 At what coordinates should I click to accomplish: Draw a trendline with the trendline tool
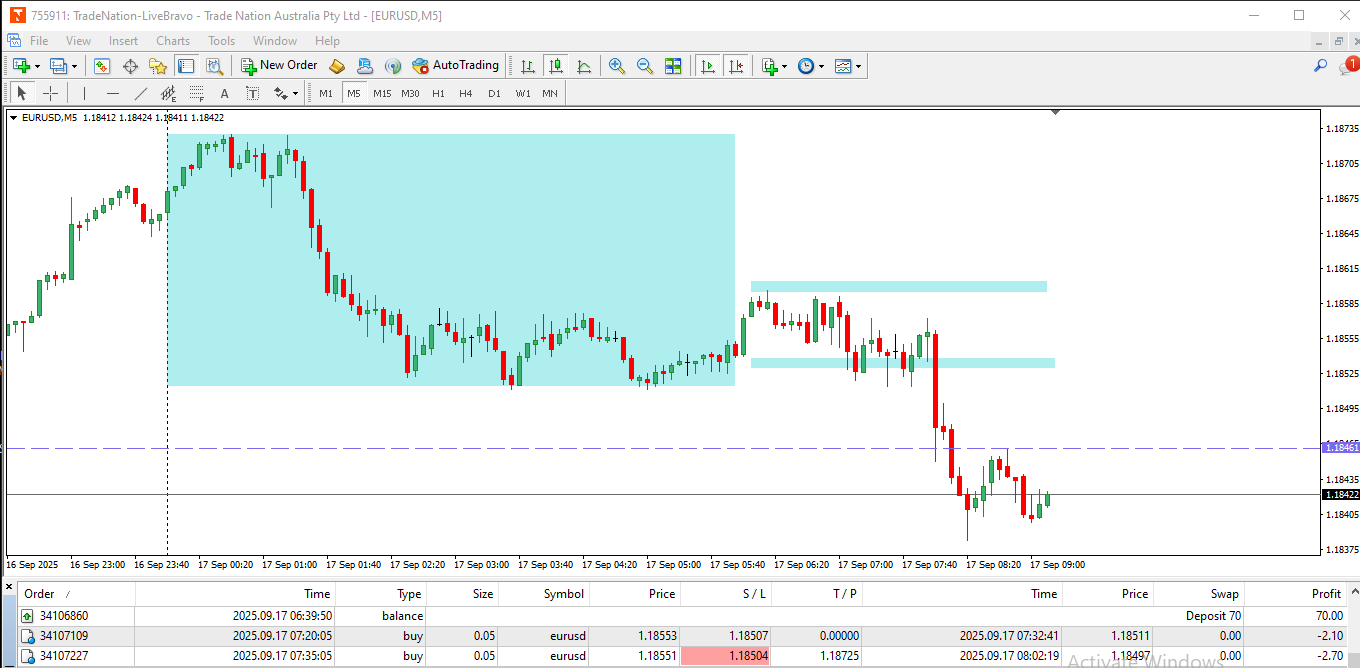point(141,93)
